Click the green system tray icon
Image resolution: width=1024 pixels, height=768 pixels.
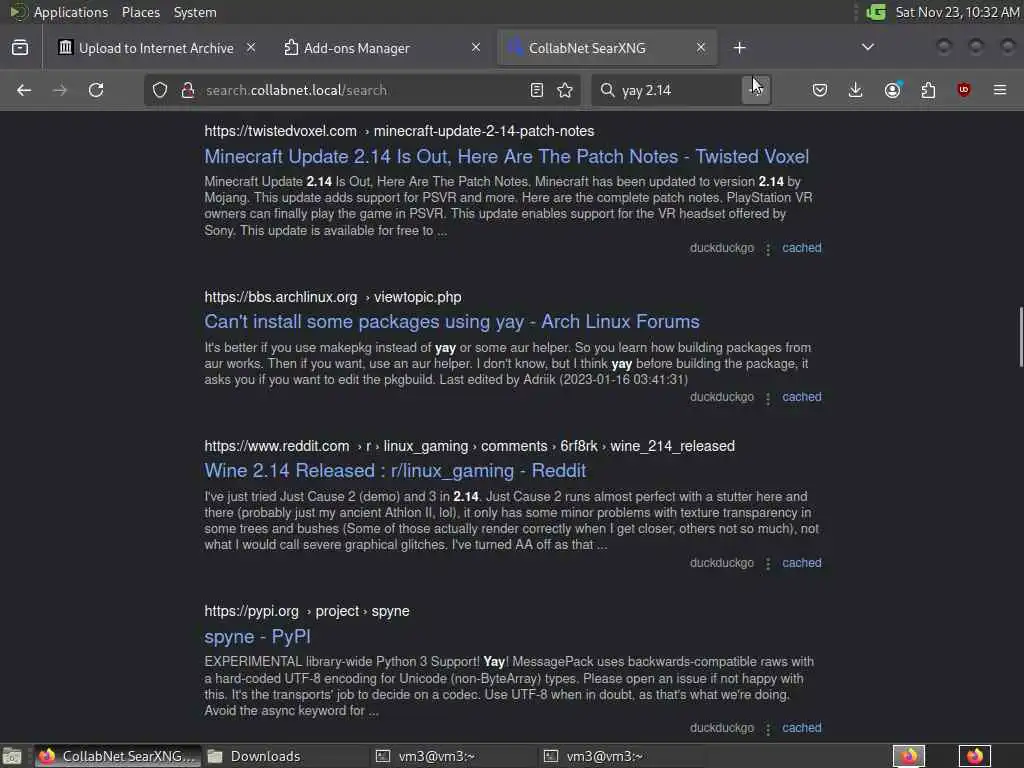876,12
